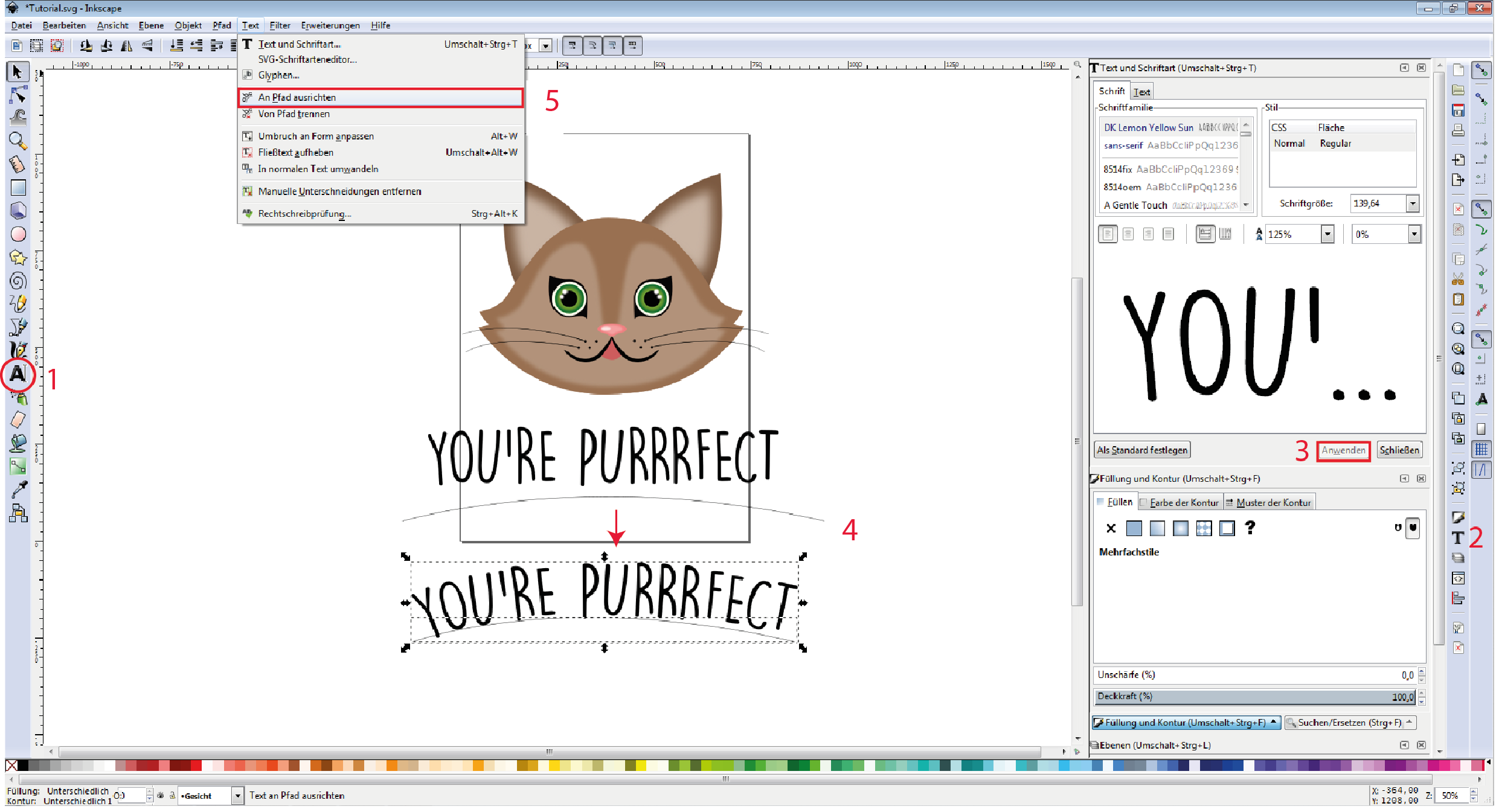
Task: Select the Freehand pencil tool
Action: [x=18, y=304]
